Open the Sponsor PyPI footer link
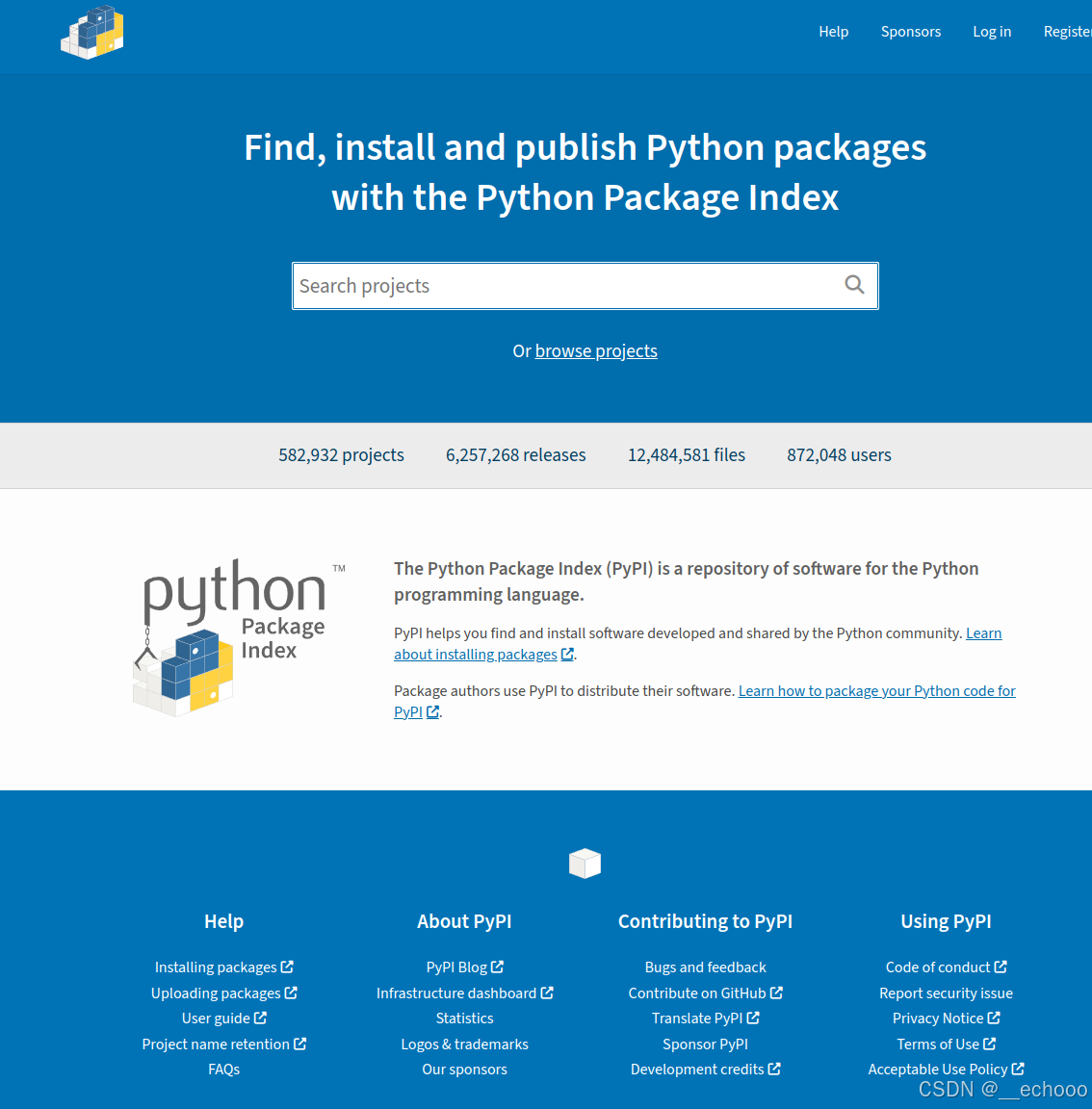The width and height of the screenshot is (1092, 1109). (705, 1044)
